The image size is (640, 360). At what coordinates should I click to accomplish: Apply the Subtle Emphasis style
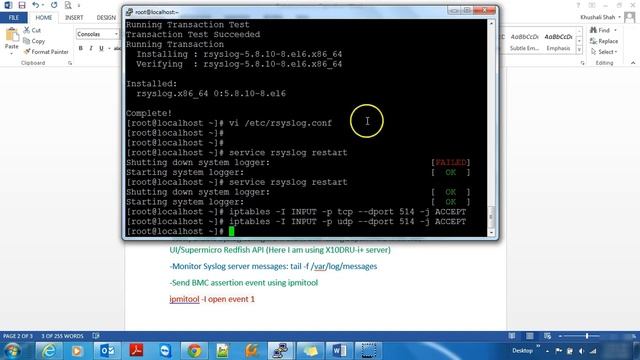(524, 42)
